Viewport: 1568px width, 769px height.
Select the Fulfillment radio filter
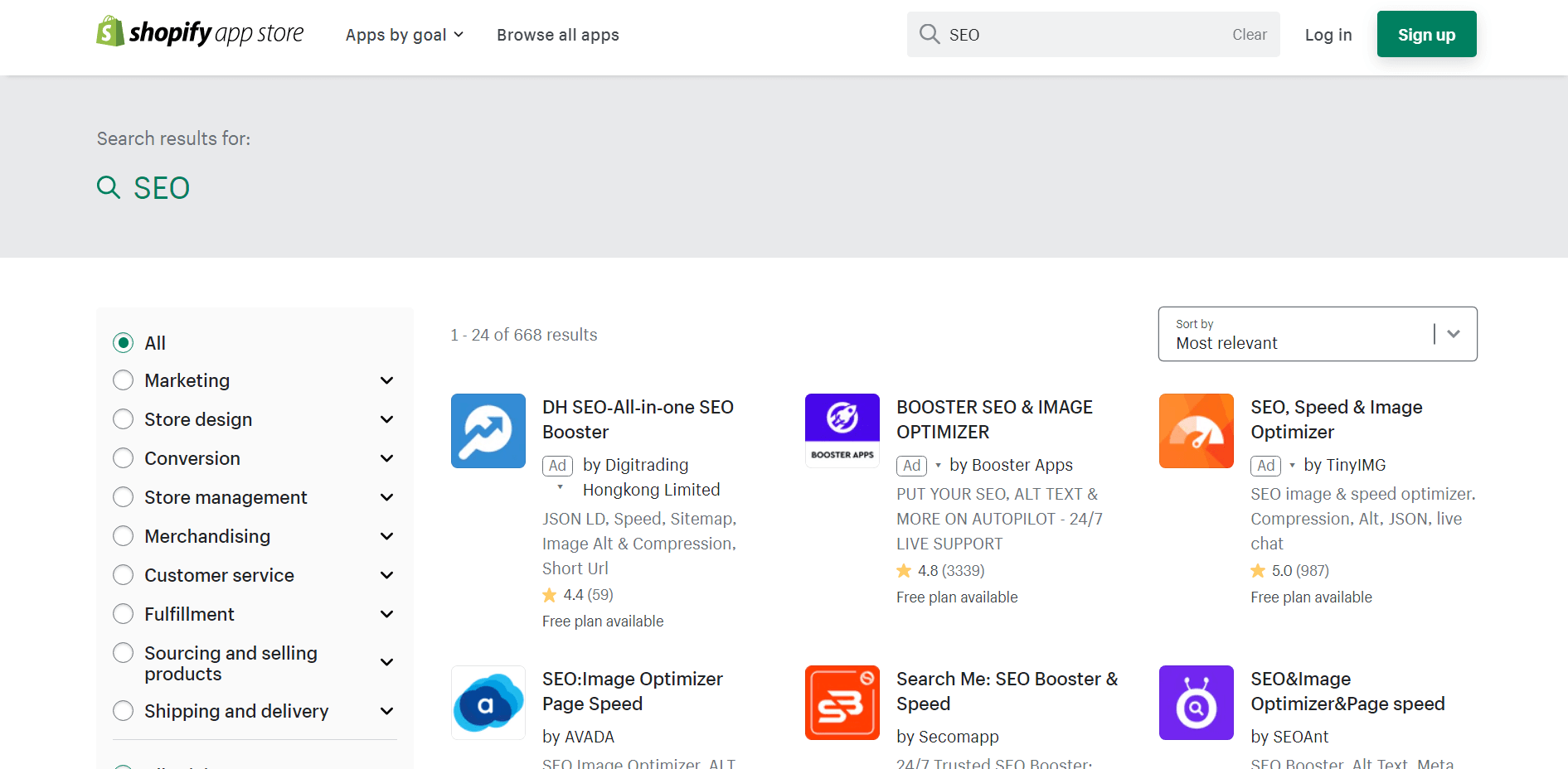click(x=124, y=614)
